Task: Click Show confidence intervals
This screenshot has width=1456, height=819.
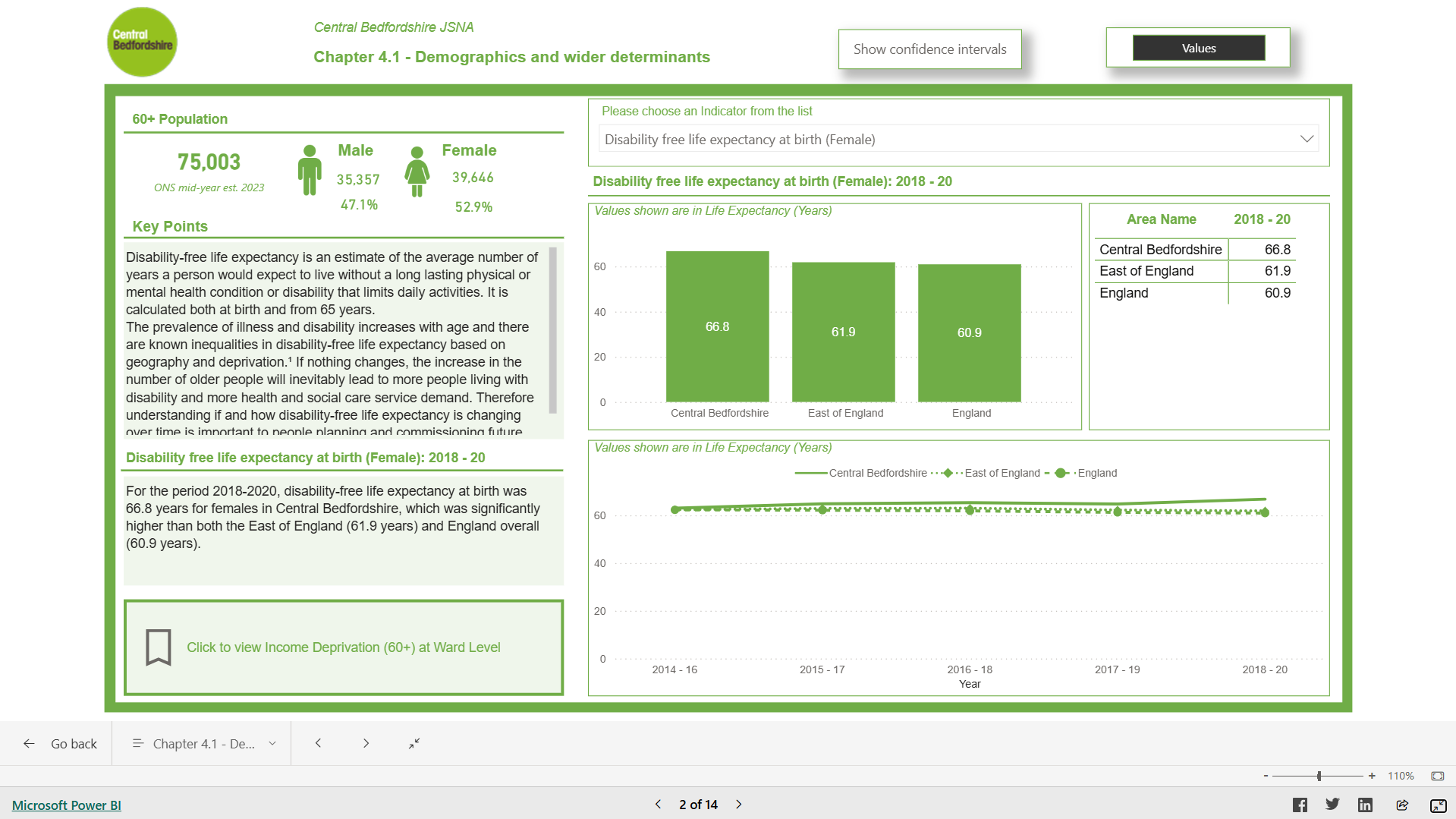Action: (x=929, y=49)
